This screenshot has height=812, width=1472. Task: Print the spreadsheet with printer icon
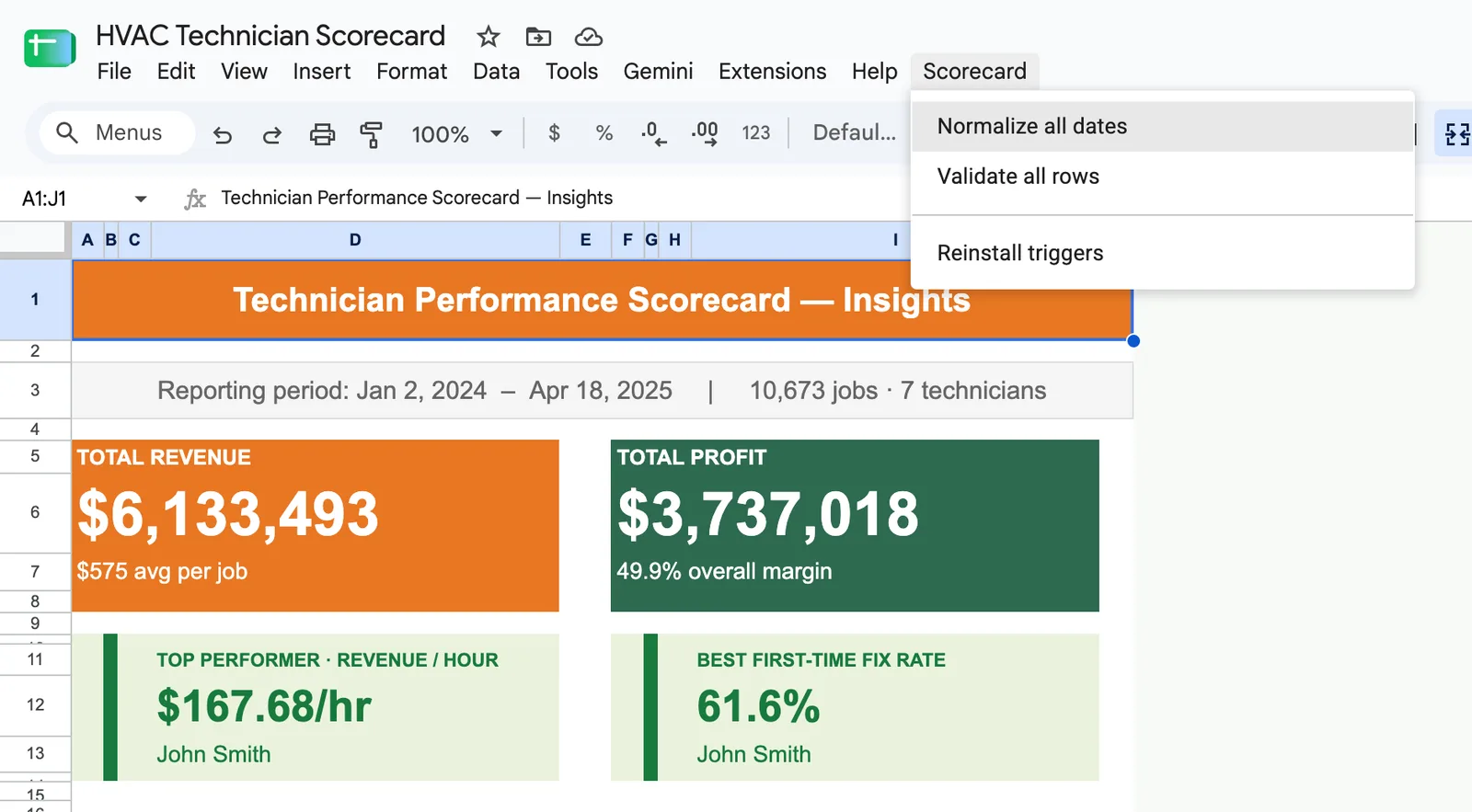click(322, 134)
